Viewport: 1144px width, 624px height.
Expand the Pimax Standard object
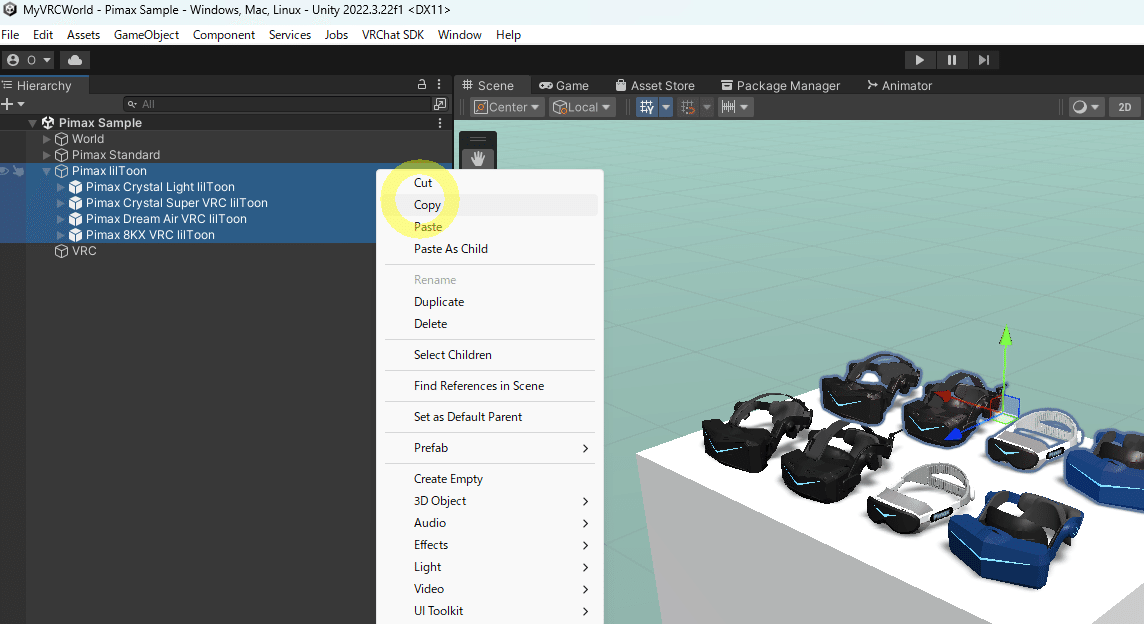(47, 155)
